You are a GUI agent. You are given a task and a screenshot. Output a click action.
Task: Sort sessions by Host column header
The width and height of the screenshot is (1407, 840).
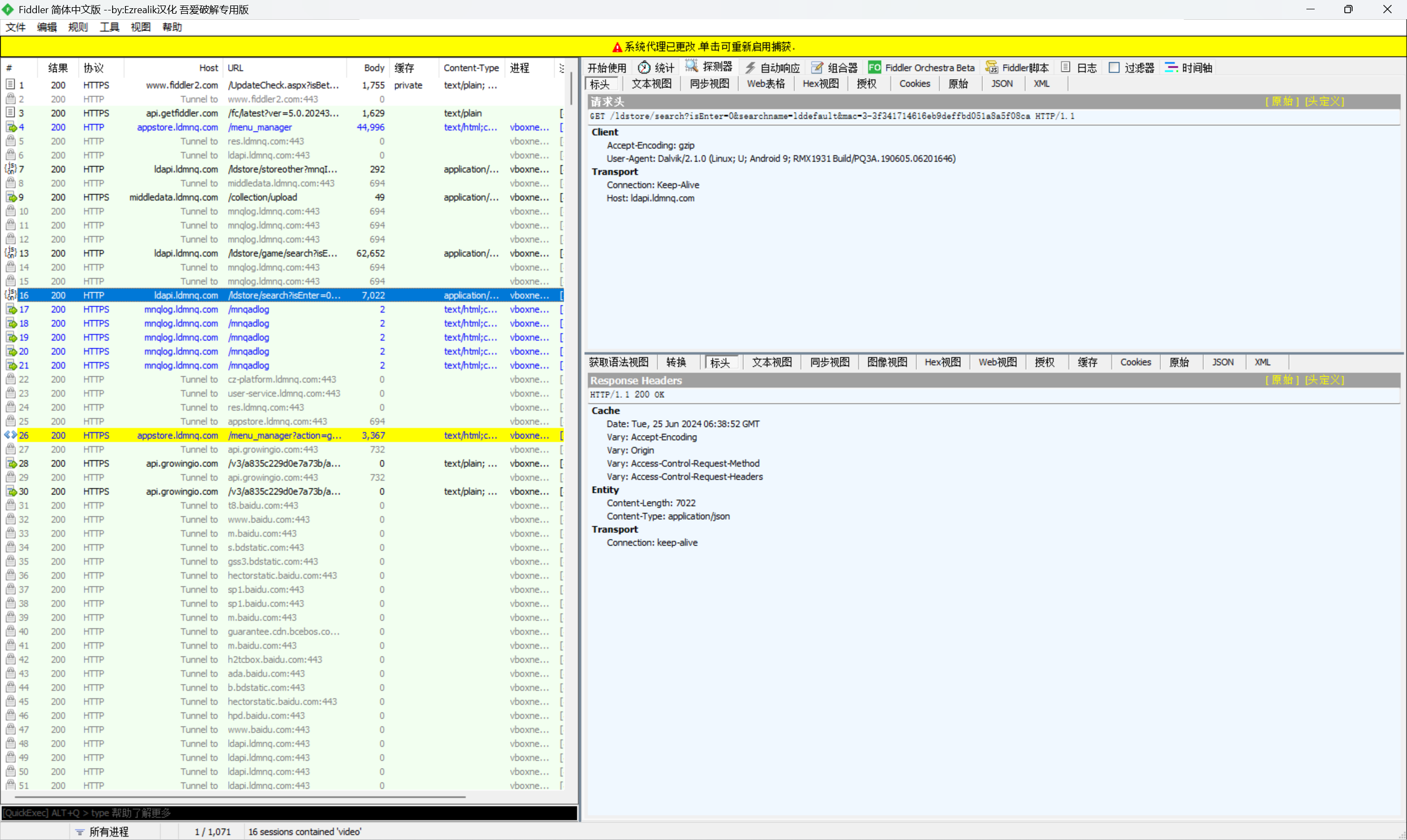(x=173, y=68)
